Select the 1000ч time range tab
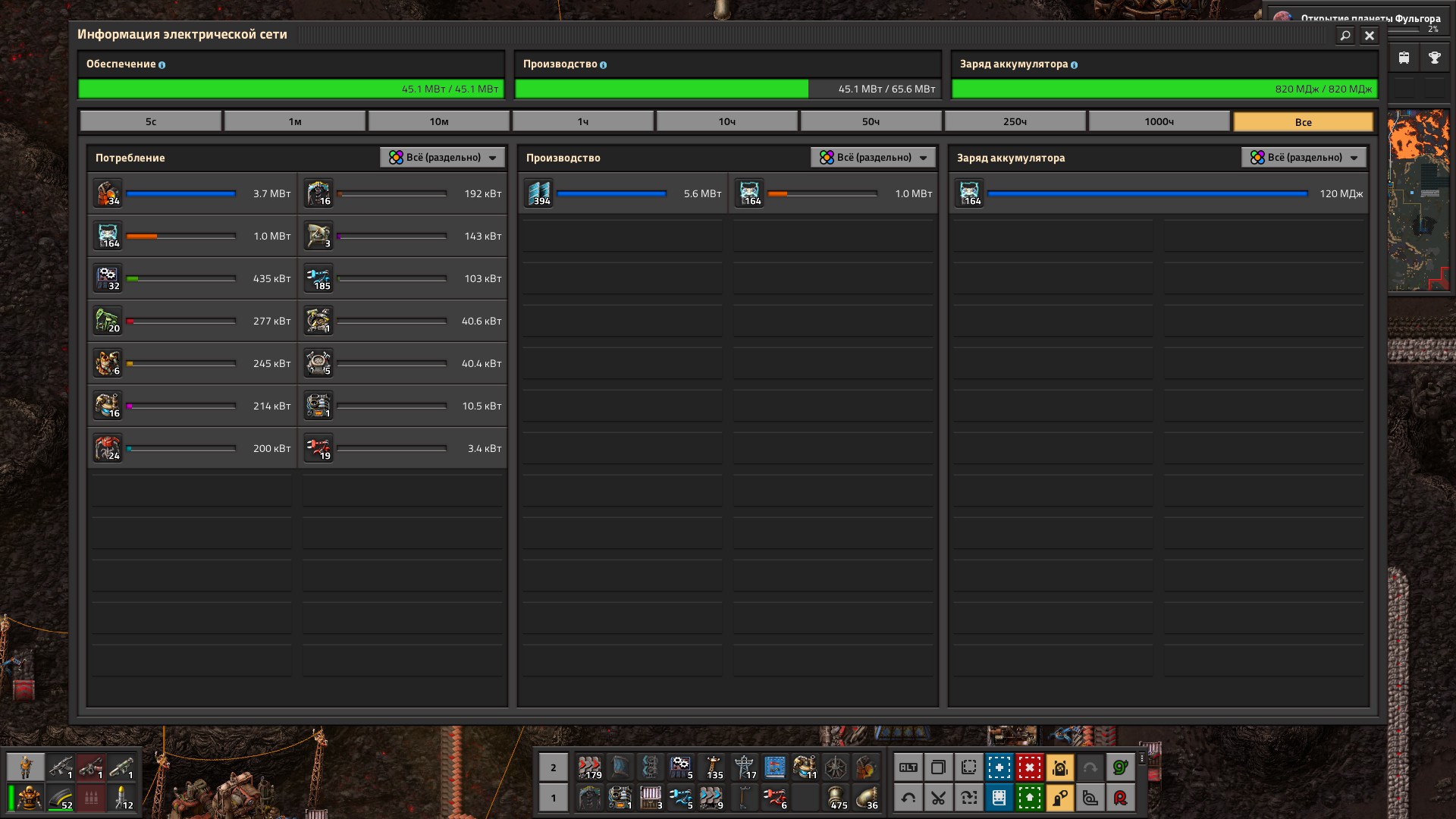 [x=1159, y=121]
